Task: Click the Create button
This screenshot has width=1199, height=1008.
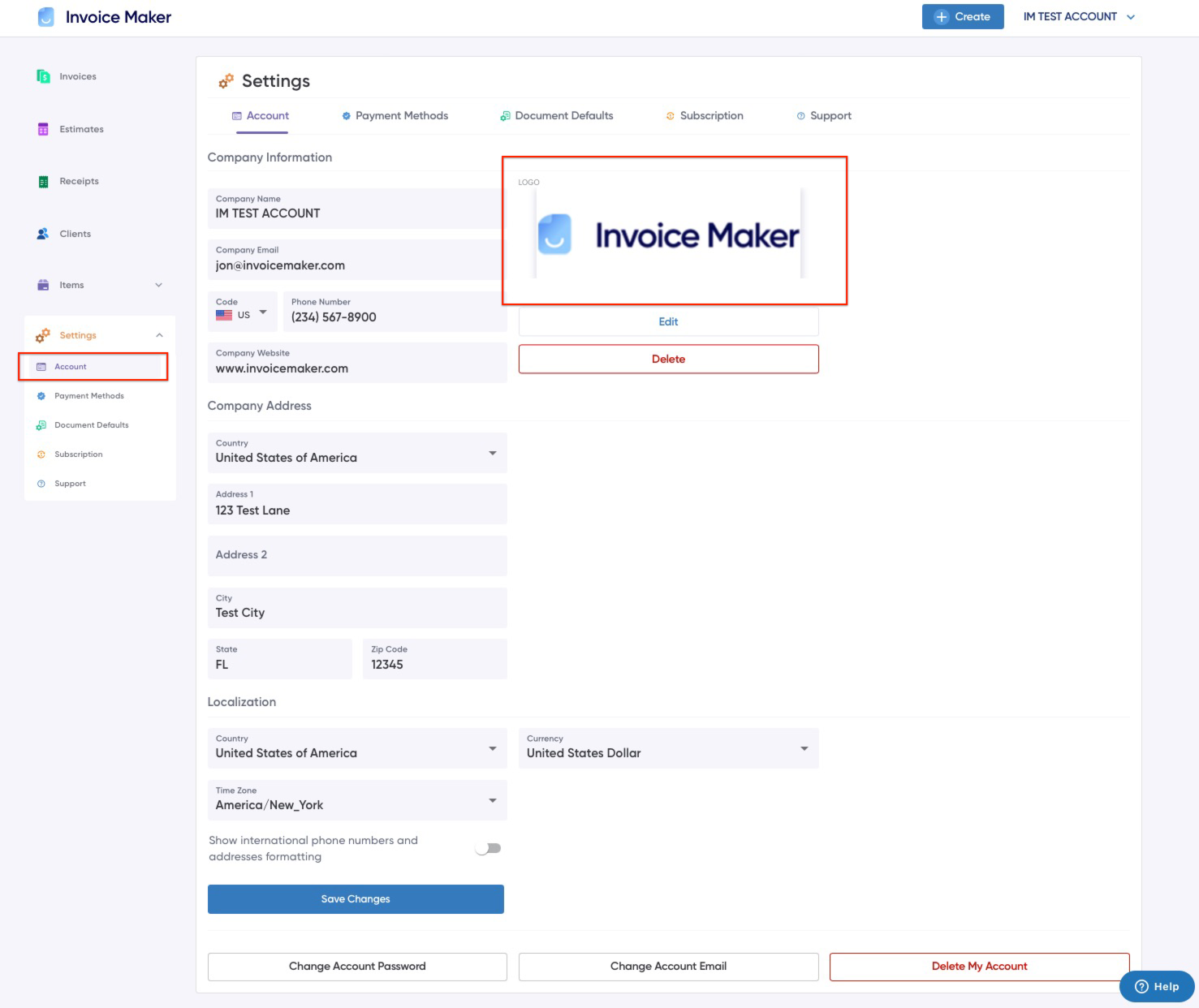Action: [x=963, y=17]
